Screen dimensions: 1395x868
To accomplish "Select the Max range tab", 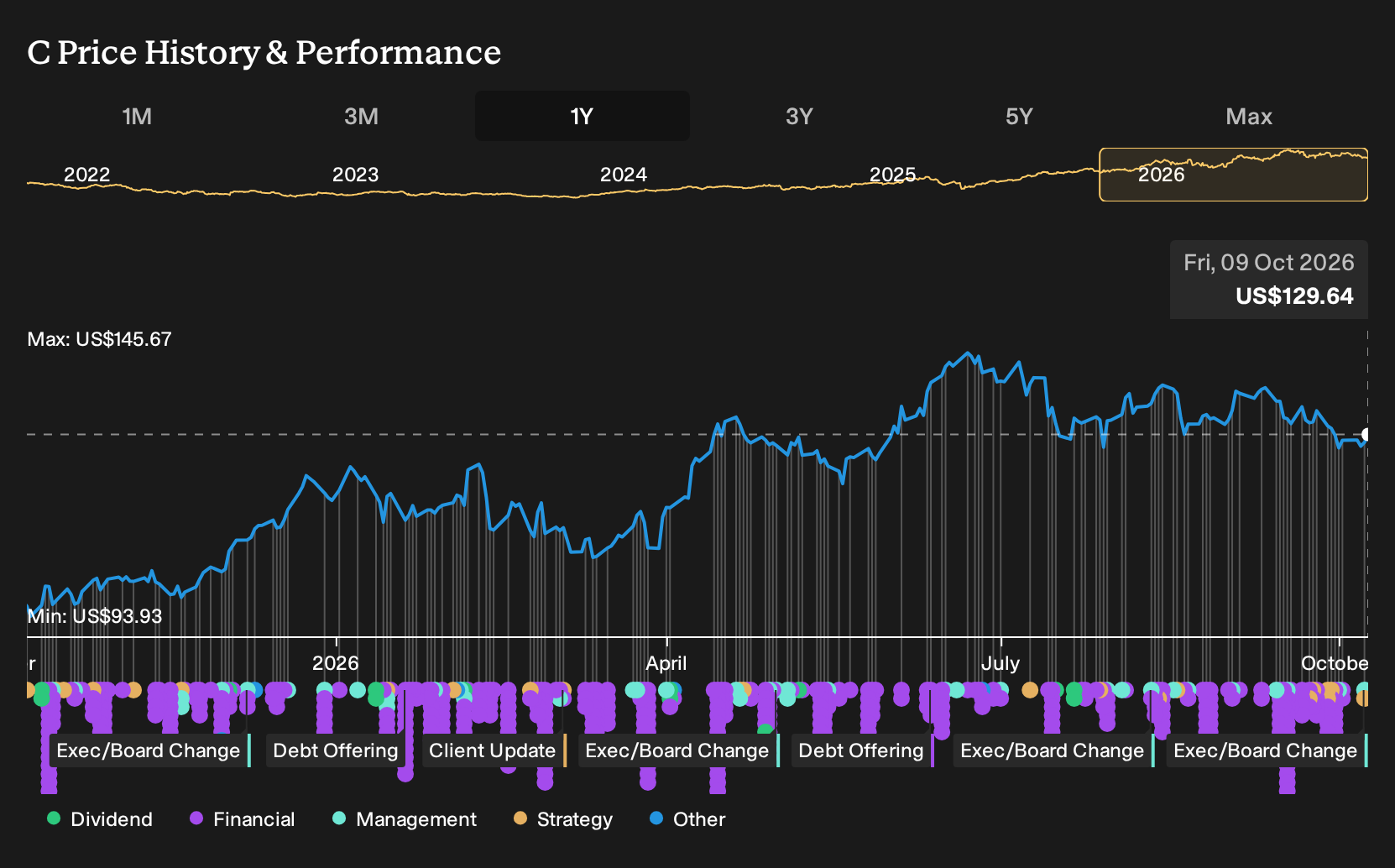I will [x=1249, y=116].
